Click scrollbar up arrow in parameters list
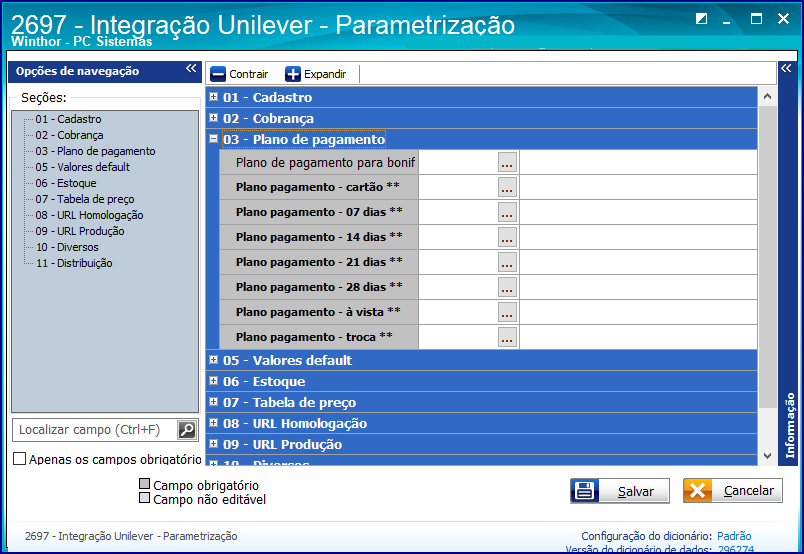Image resolution: width=804 pixels, height=554 pixels. coord(768,96)
